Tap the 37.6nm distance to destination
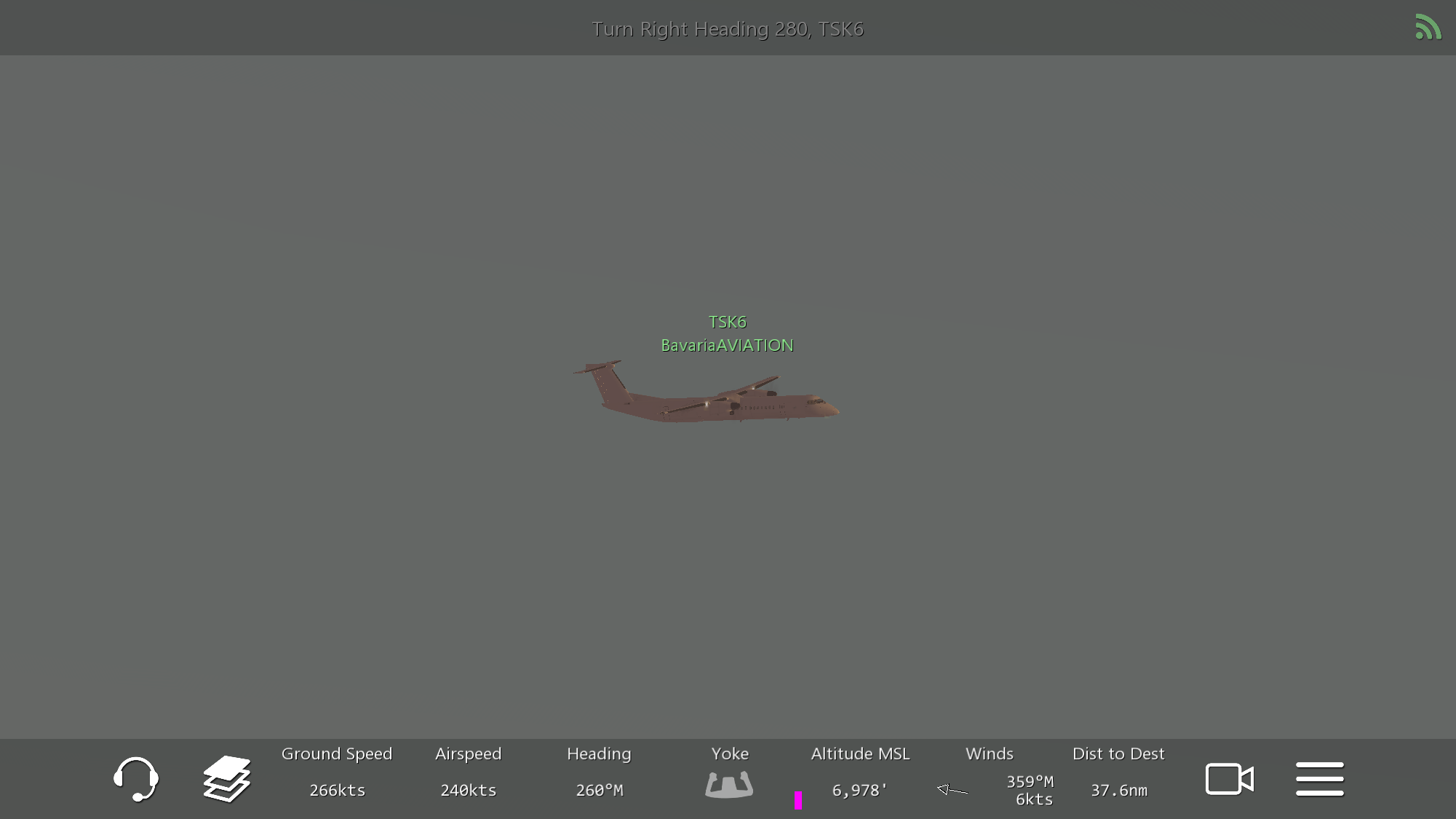The width and height of the screenshot is (1456, 819). point(1118,790)
